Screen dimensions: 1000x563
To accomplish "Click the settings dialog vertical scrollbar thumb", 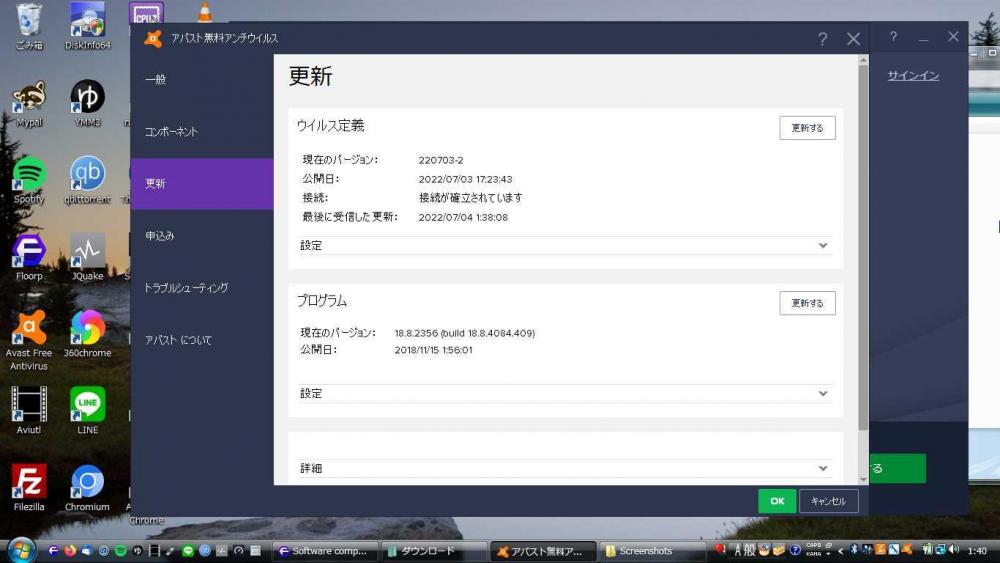I will (864, 245).
